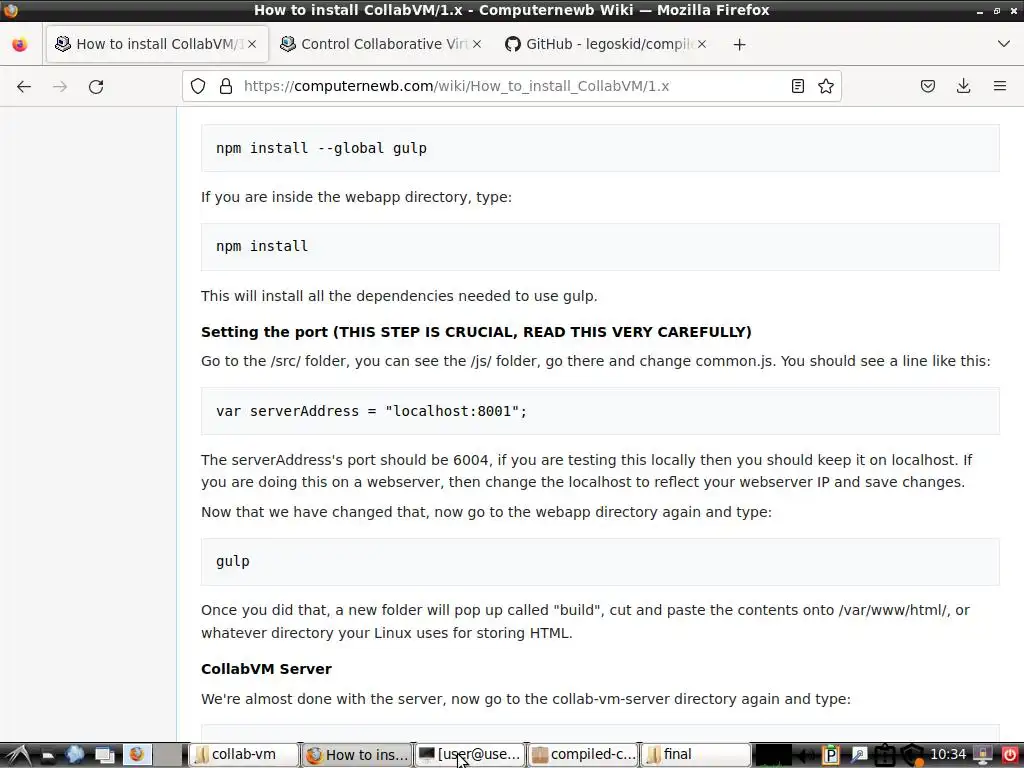Expand the list all tabs dropdown
This screenshot has height=768, width=1024.
pos(1004,44)
